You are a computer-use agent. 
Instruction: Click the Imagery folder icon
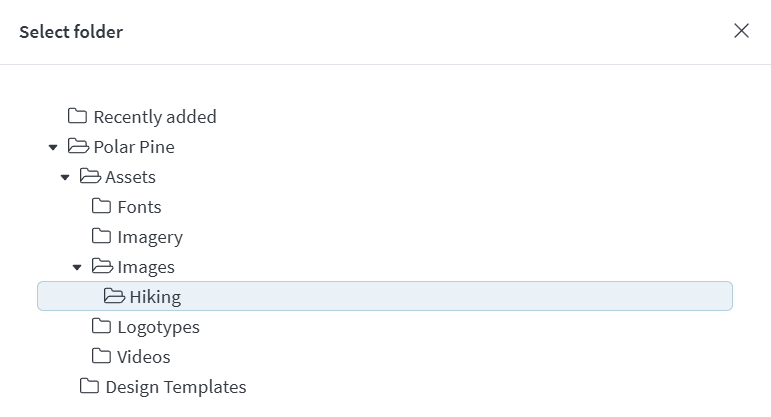pos(101,236)
